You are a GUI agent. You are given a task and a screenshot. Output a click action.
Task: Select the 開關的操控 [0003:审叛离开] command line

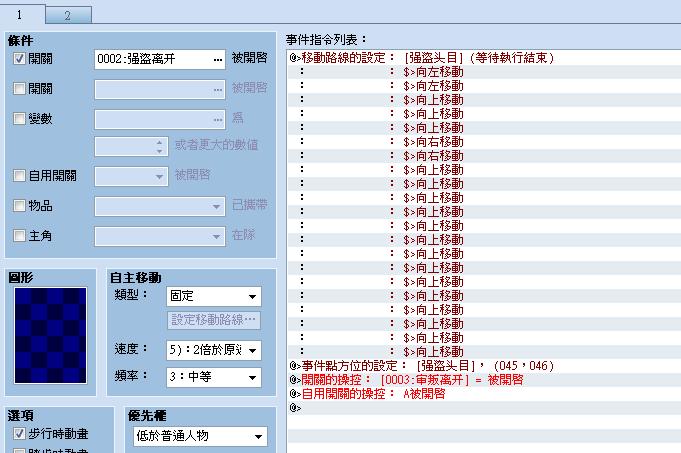484,380
